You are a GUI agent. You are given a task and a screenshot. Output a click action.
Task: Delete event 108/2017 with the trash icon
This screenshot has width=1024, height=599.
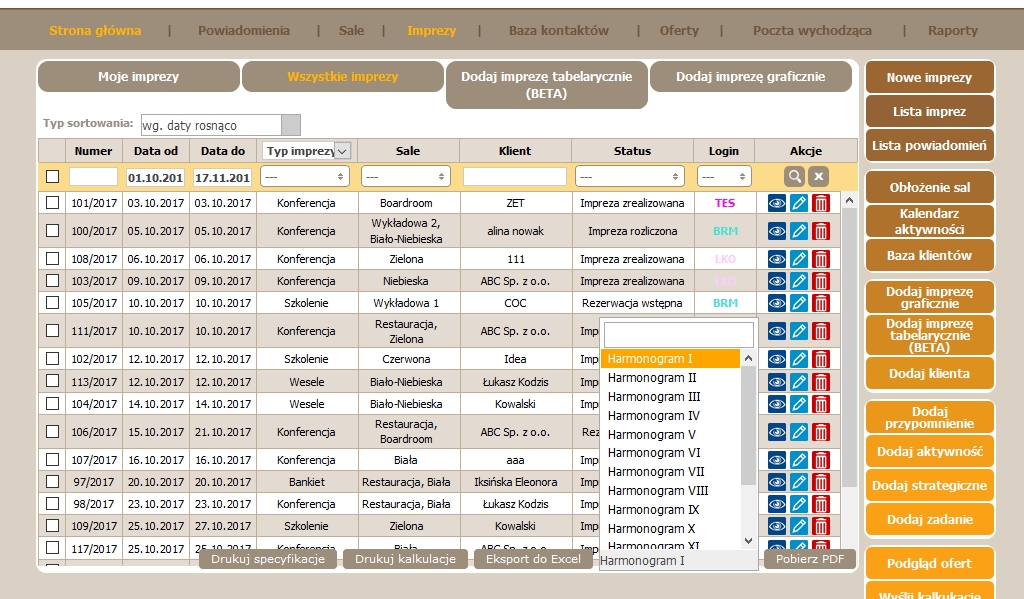(x=821, y=259)
